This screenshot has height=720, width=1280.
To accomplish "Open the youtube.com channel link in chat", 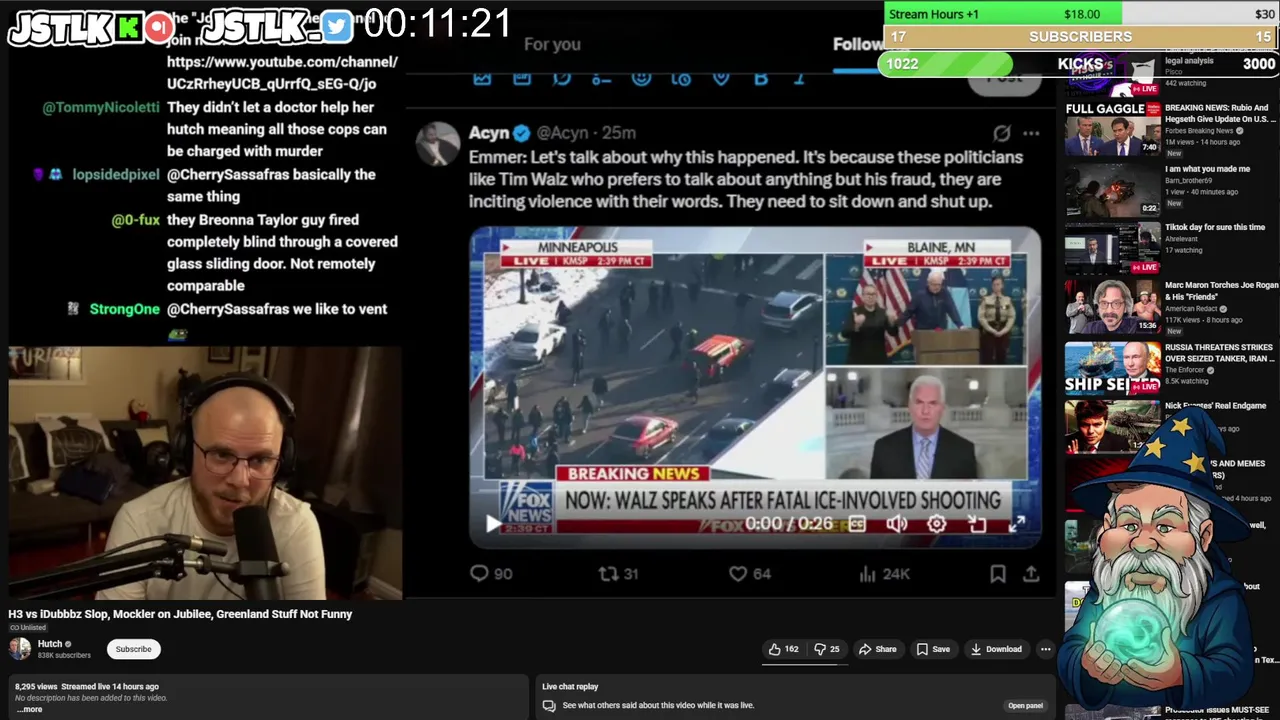I will 282,73.
